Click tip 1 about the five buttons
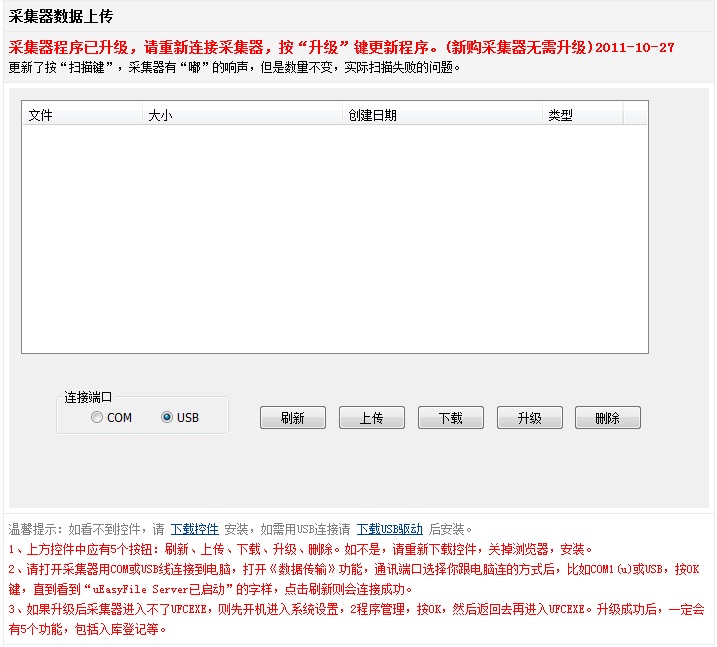 (x=300, y=549)
